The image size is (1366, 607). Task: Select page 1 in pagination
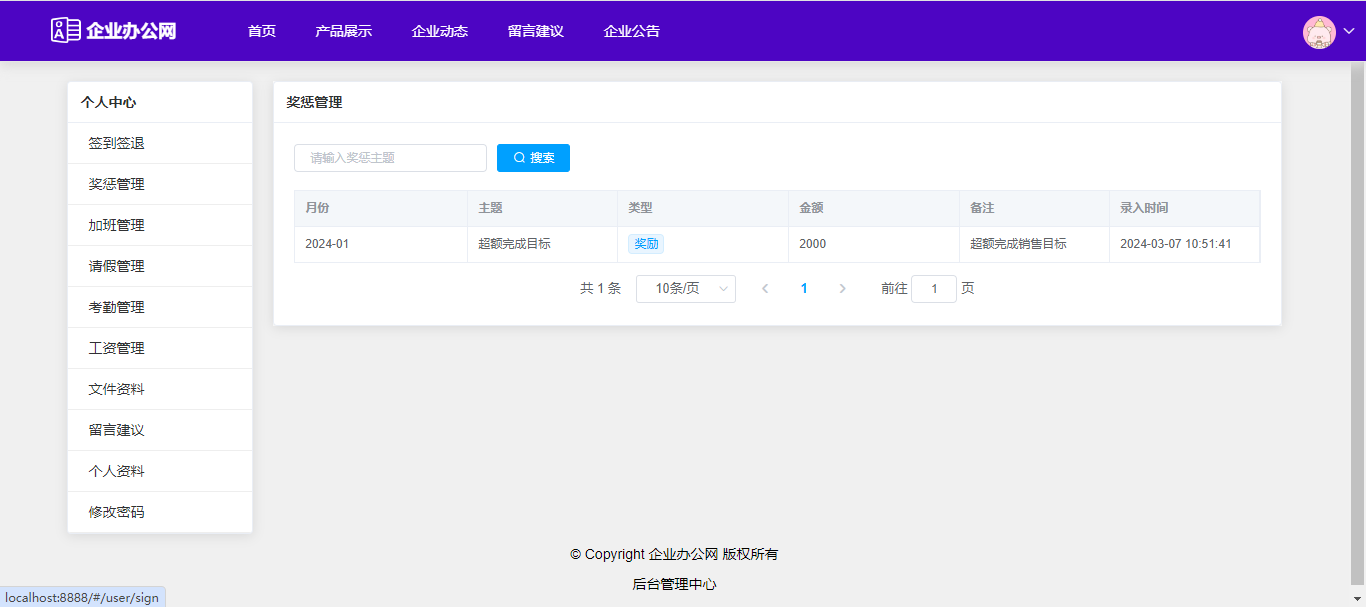point(804,289)
